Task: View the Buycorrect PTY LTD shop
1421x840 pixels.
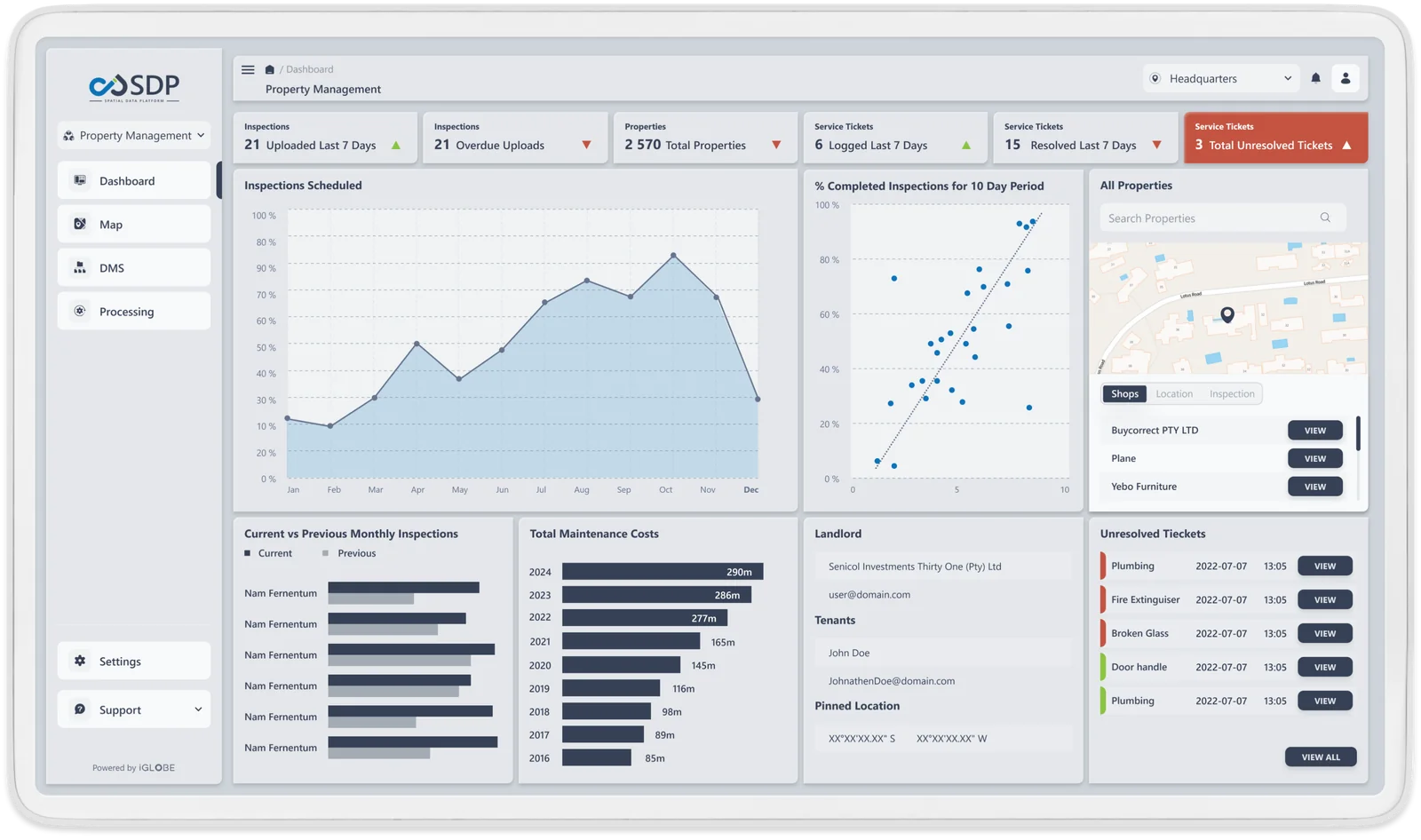Action: click(x=1314, y=431)
